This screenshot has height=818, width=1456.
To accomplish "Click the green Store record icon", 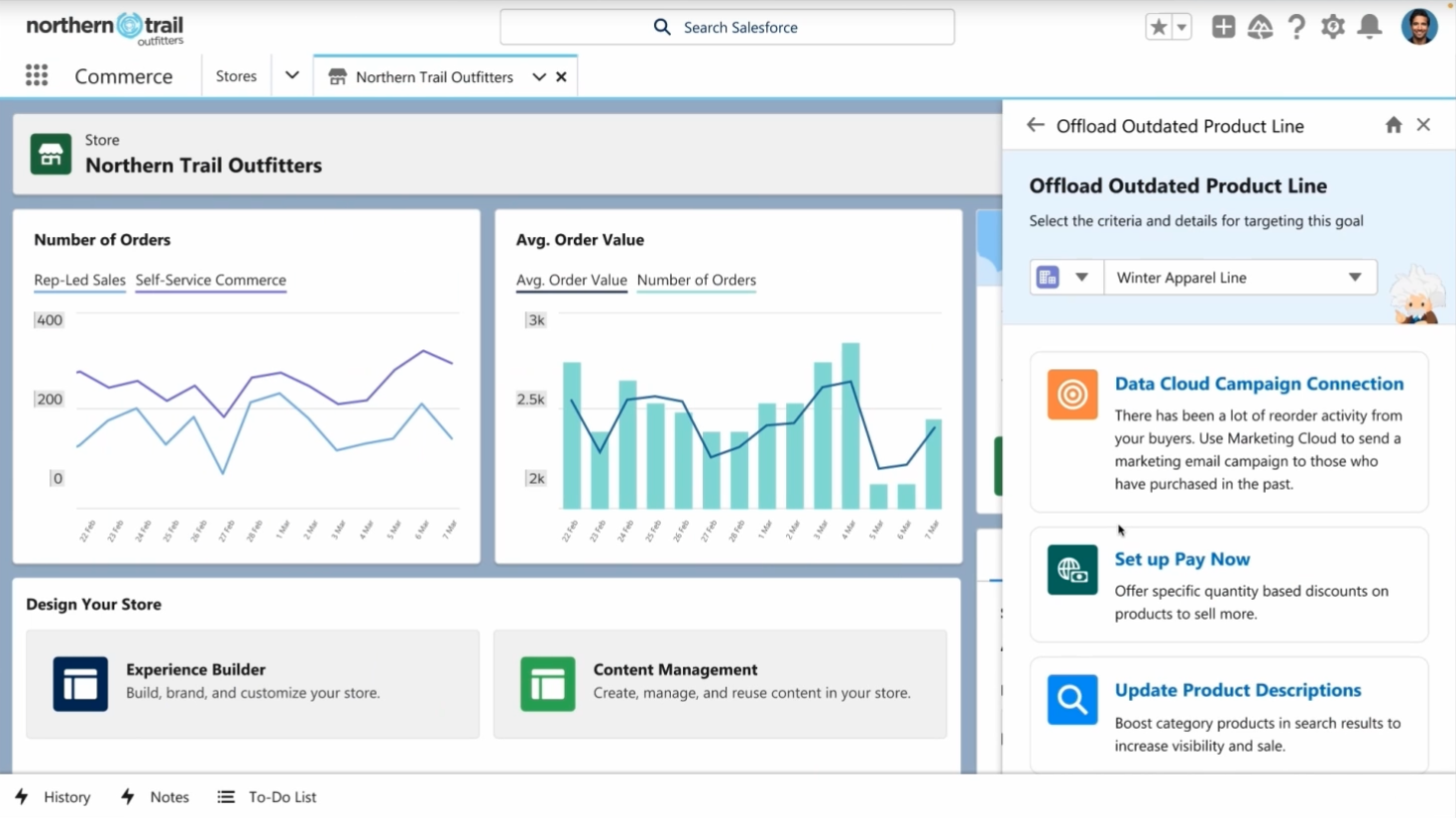I will (x=51, y=154).
